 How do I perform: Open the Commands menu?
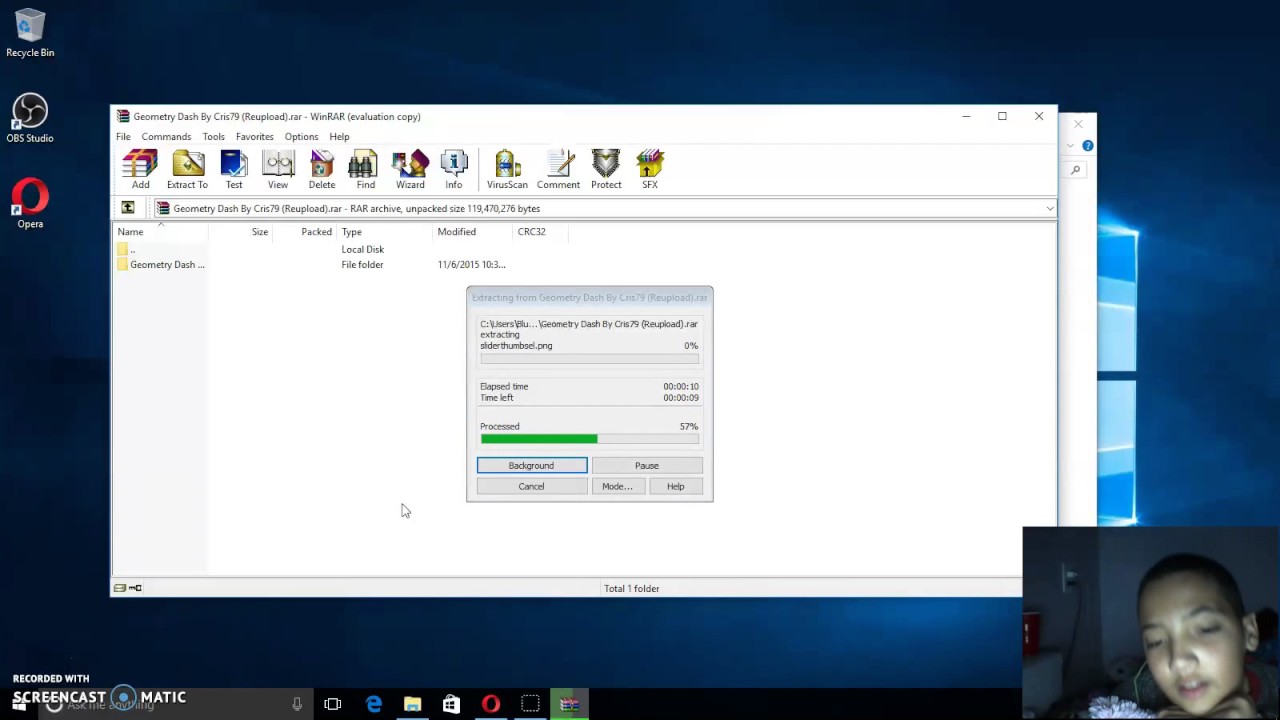coord(166,137)
